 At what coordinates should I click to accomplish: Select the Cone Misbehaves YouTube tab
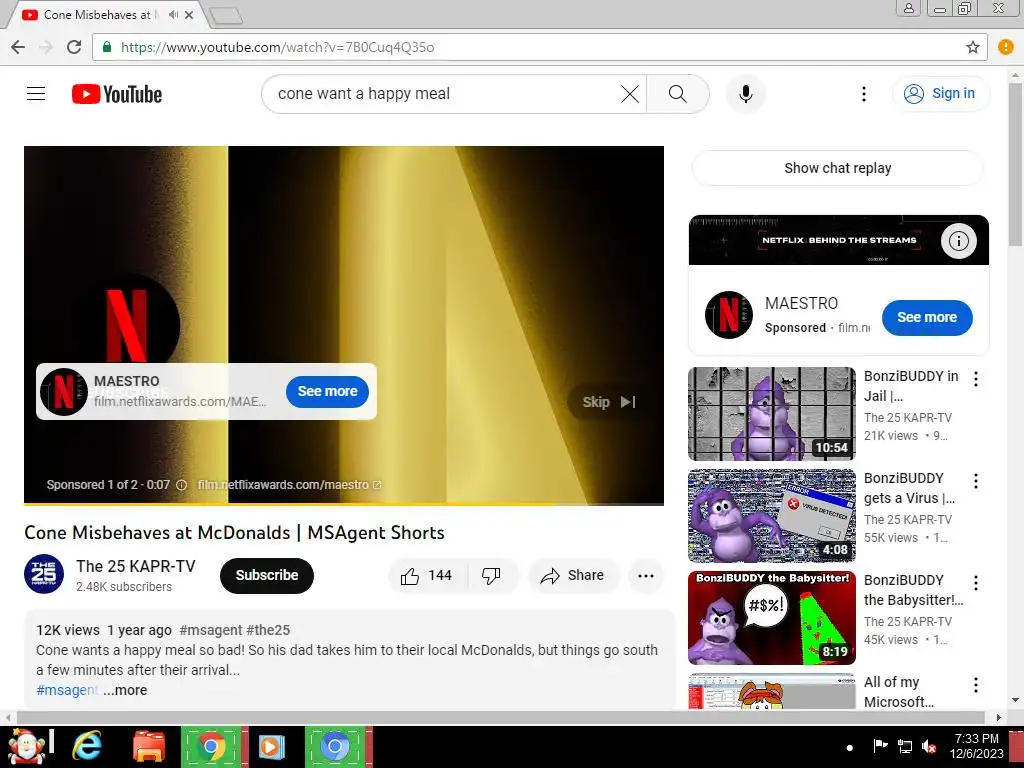point(98,14)
